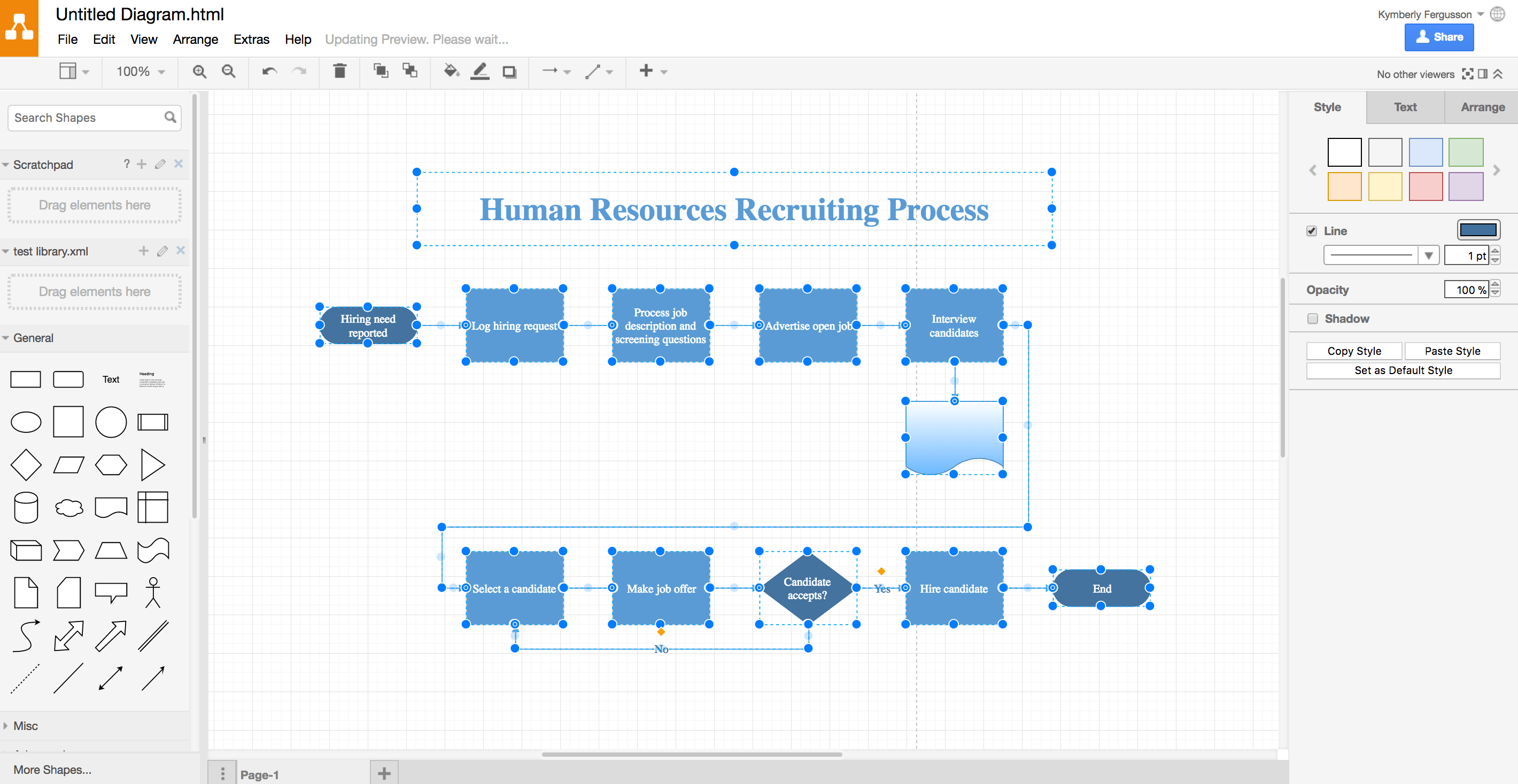This screenshot has height=784, width=1518.
Task: Collapse the format panel with chevron icon
Action: coord(1498,74)
